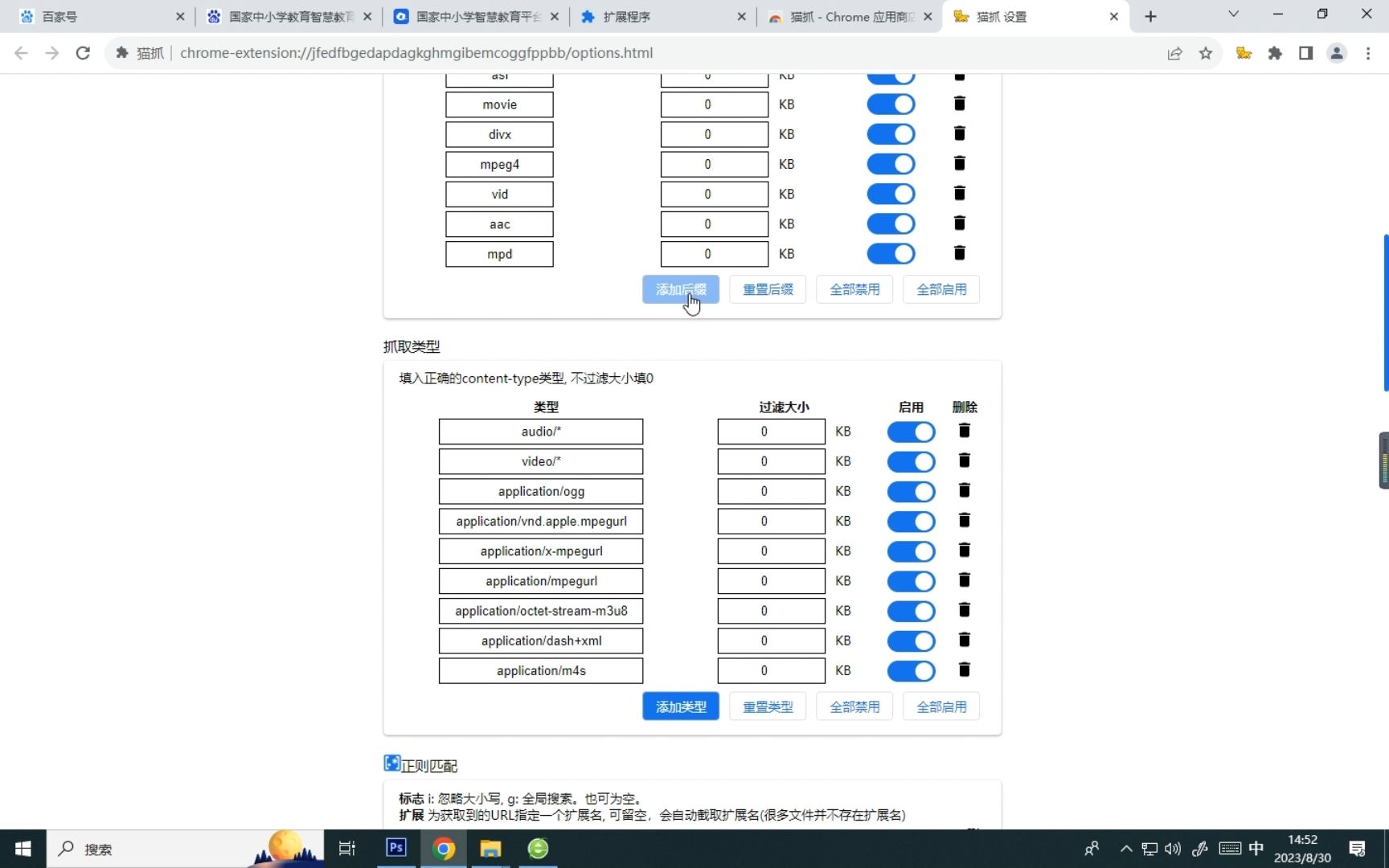This screenshot has height=868, width=1389.
Task: Click the page vertical scrollbar thumb
Action: click(x=1385, y=313)
